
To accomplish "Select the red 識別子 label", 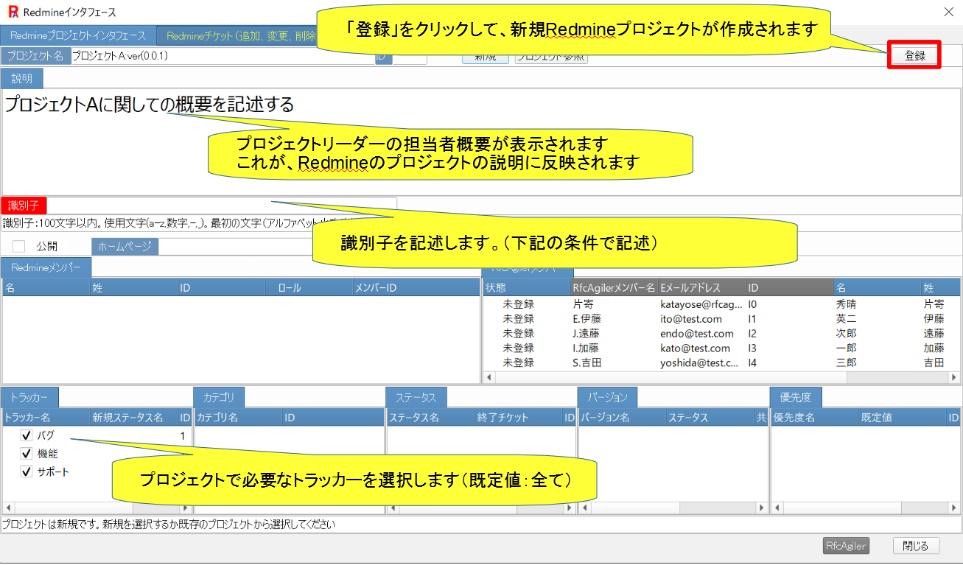I will coord(23,206).
